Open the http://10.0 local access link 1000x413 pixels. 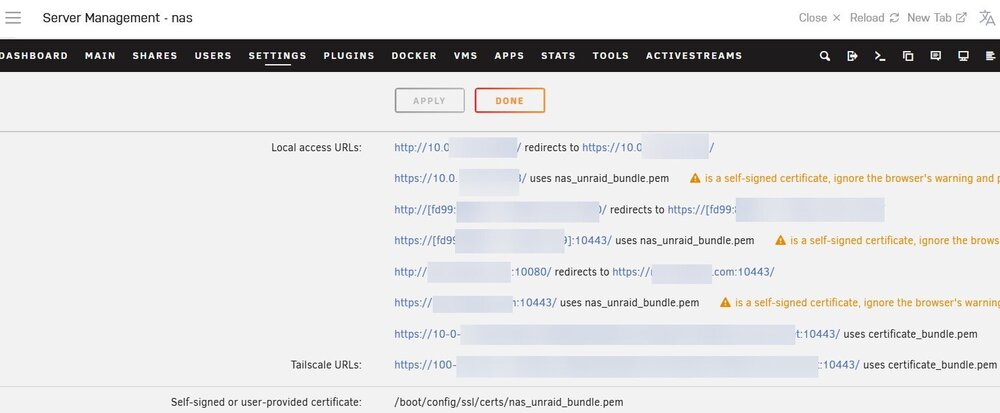tap(458, 147)
